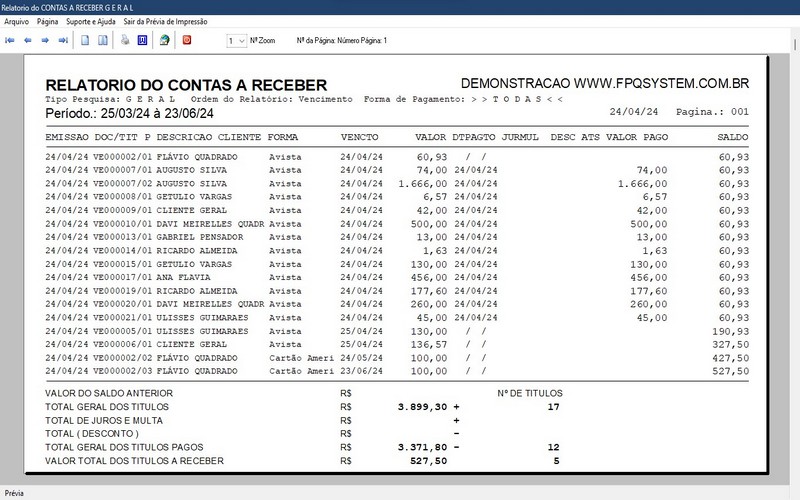The image size is (800, 500).
Task: Click the Nº da Página: Número Página: 1 label
Action: (342, 40)
